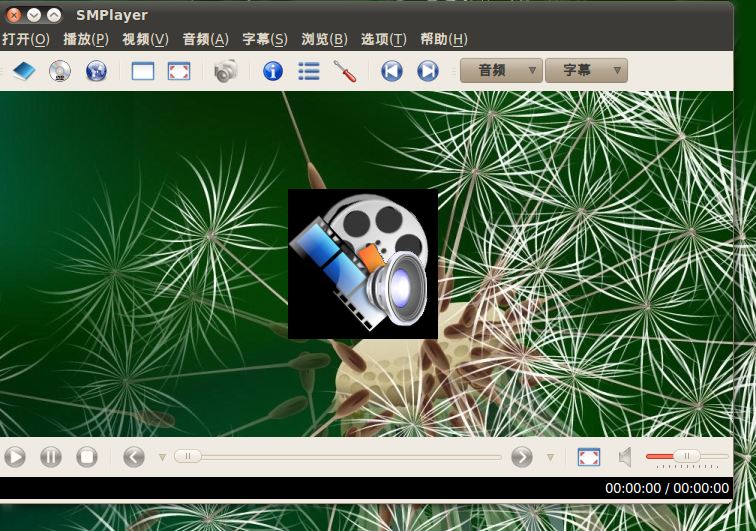Open preferences using the screwdriver icon

(345, 71)
